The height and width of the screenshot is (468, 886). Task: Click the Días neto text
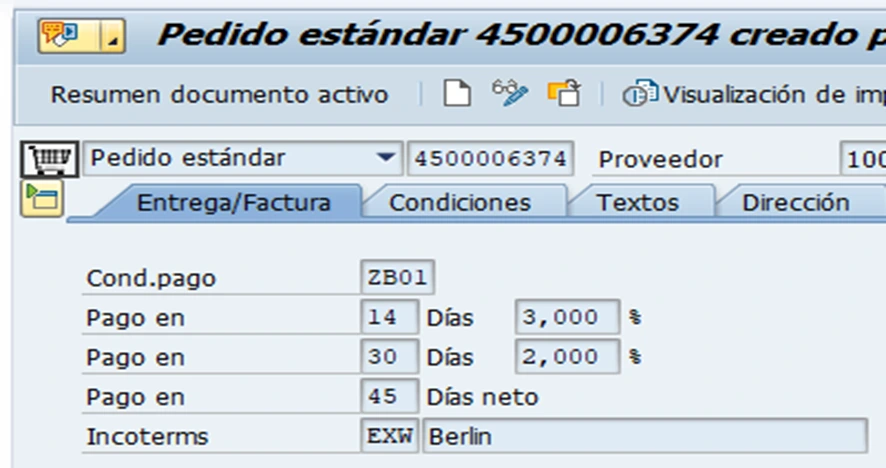[483, 397]
